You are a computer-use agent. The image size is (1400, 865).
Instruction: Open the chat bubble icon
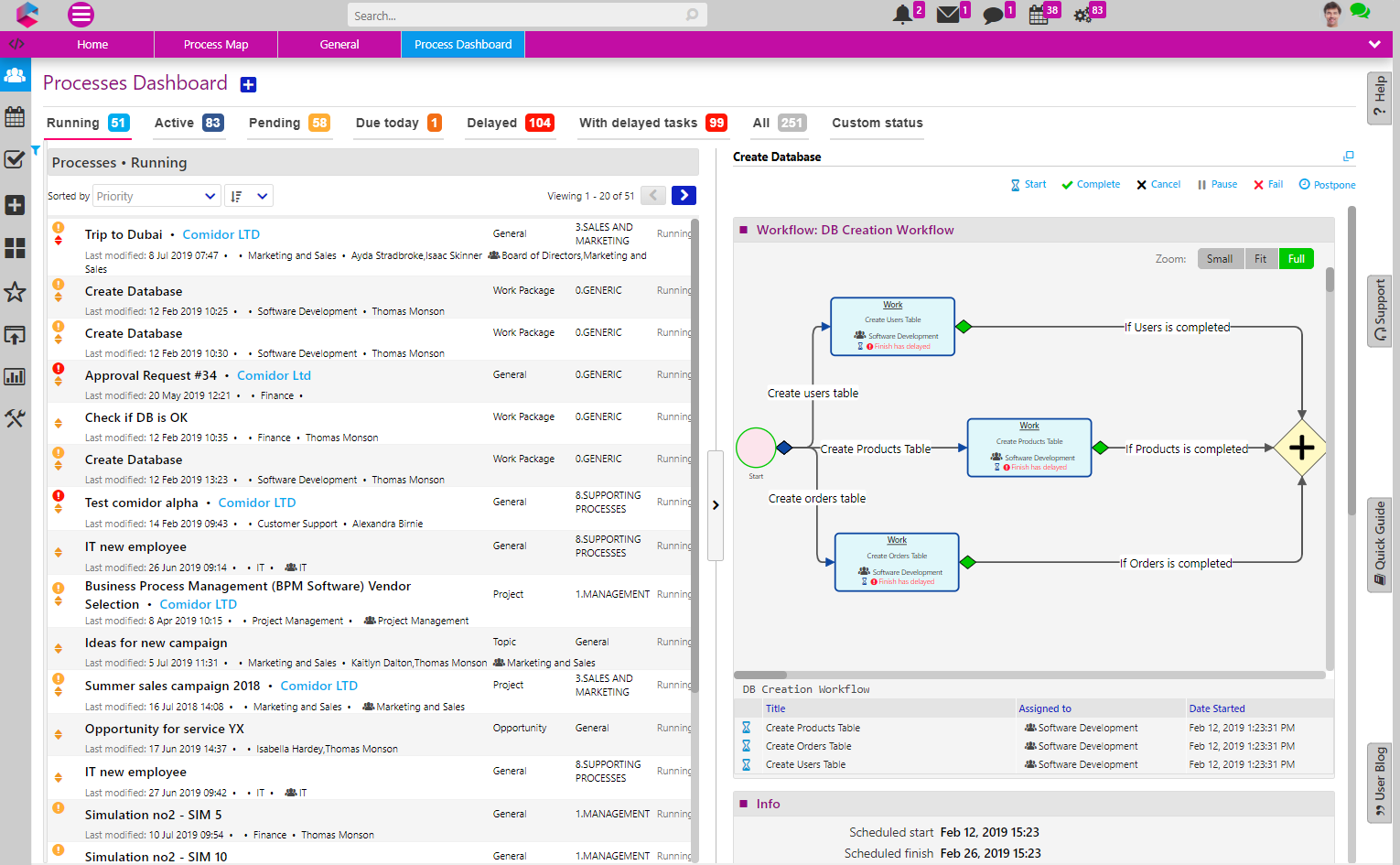[x=995, y=15]
